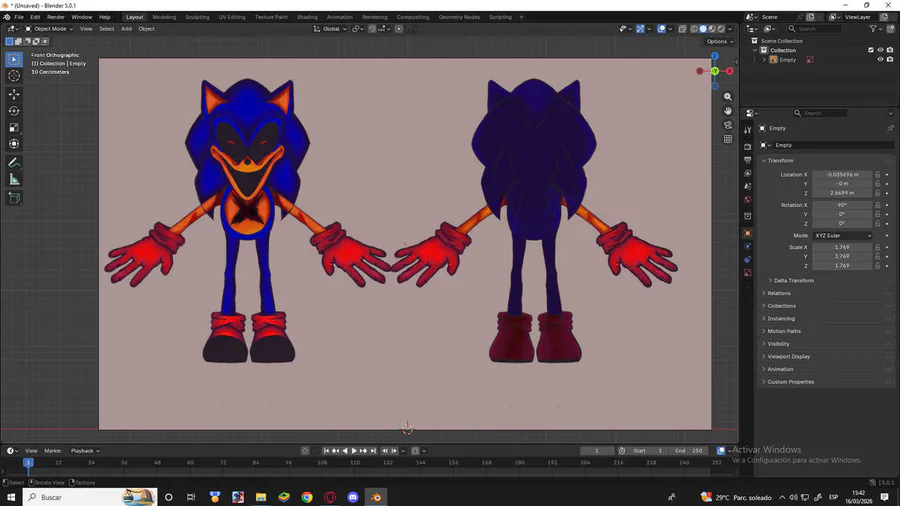This screenshot has width=900, height=506.
Task: Open the Render menu
Action: [x=56, y=17]
